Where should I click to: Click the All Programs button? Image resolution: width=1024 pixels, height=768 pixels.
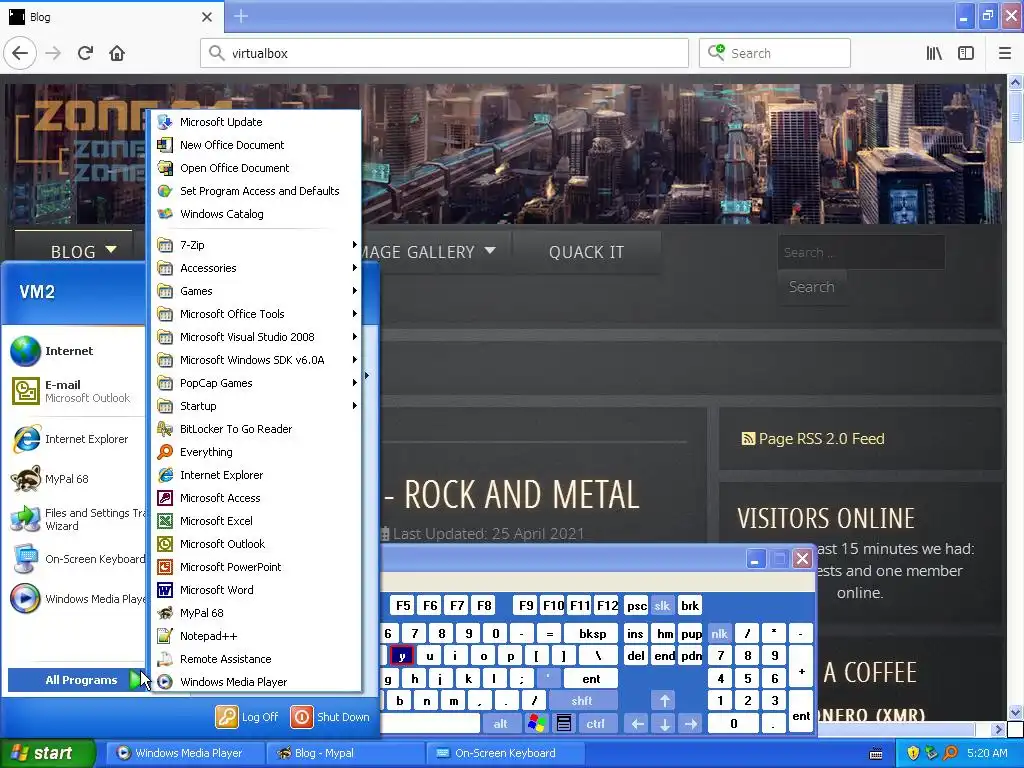(x=78, y=680)
